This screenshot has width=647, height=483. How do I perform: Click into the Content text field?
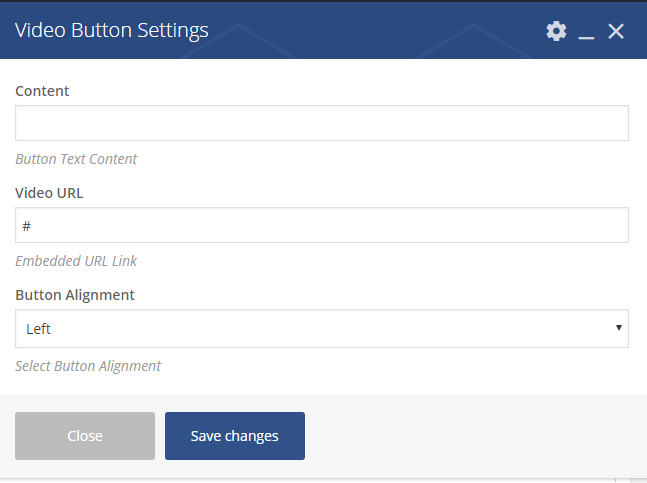[321, 123]
